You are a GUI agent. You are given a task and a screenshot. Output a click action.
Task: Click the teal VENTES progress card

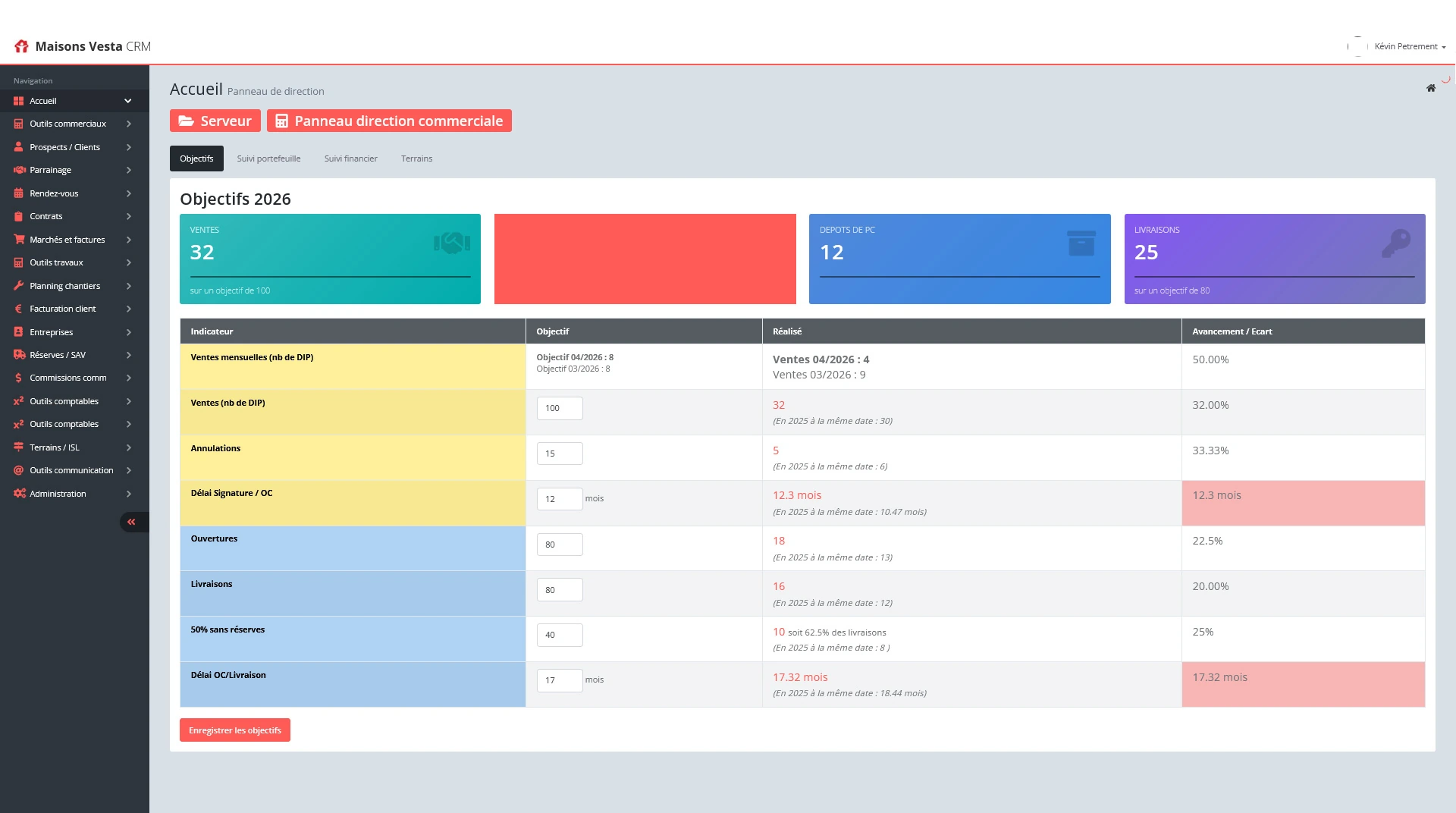point(330,258)
